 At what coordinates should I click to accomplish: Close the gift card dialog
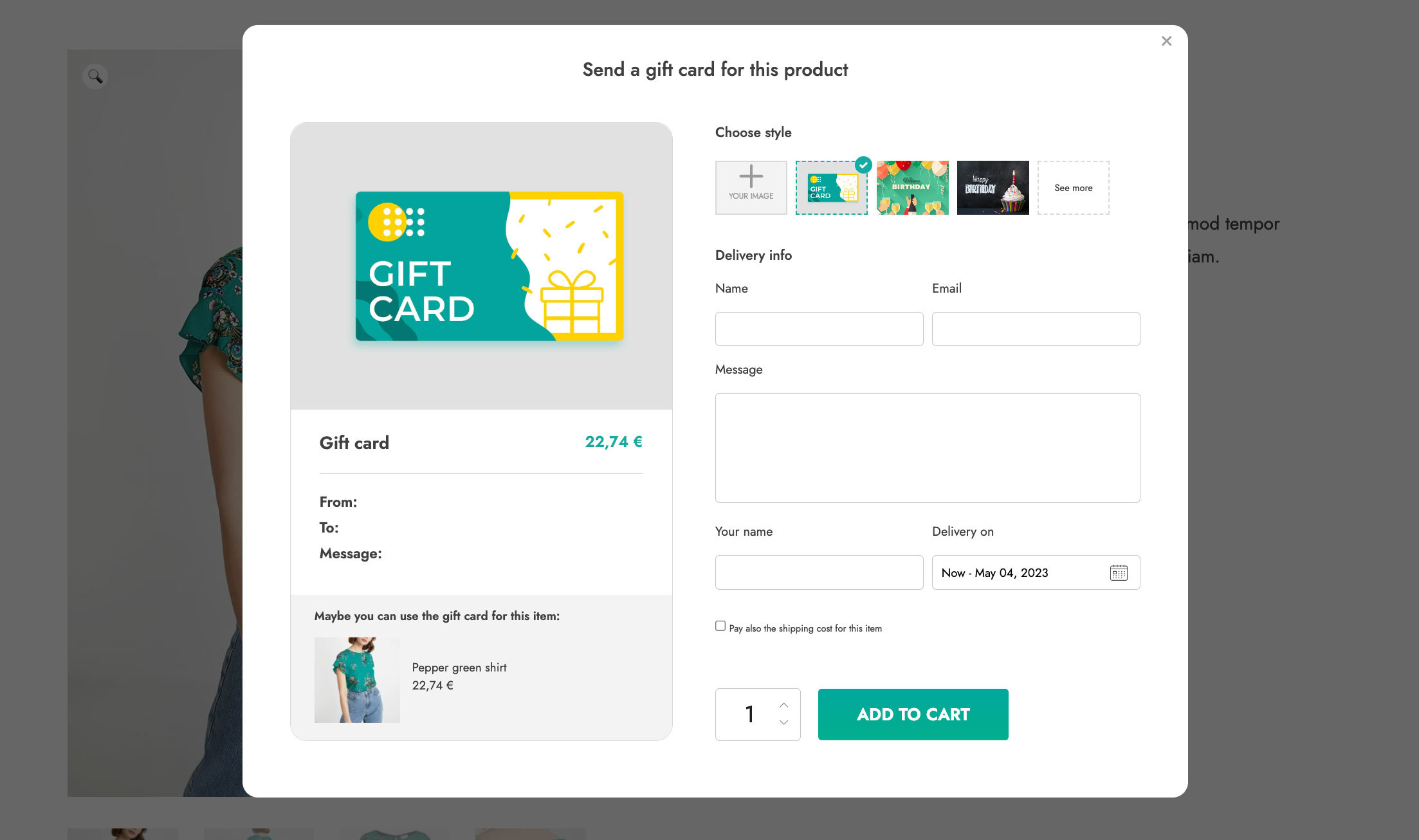tap(1166, 41)
